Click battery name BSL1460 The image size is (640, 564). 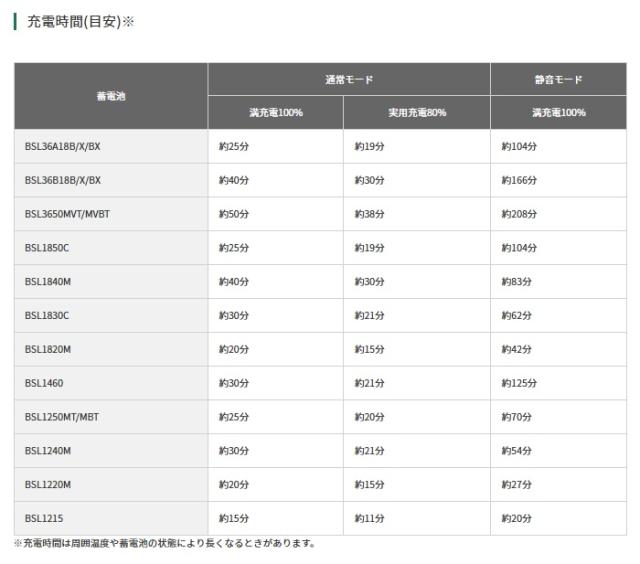44,384
